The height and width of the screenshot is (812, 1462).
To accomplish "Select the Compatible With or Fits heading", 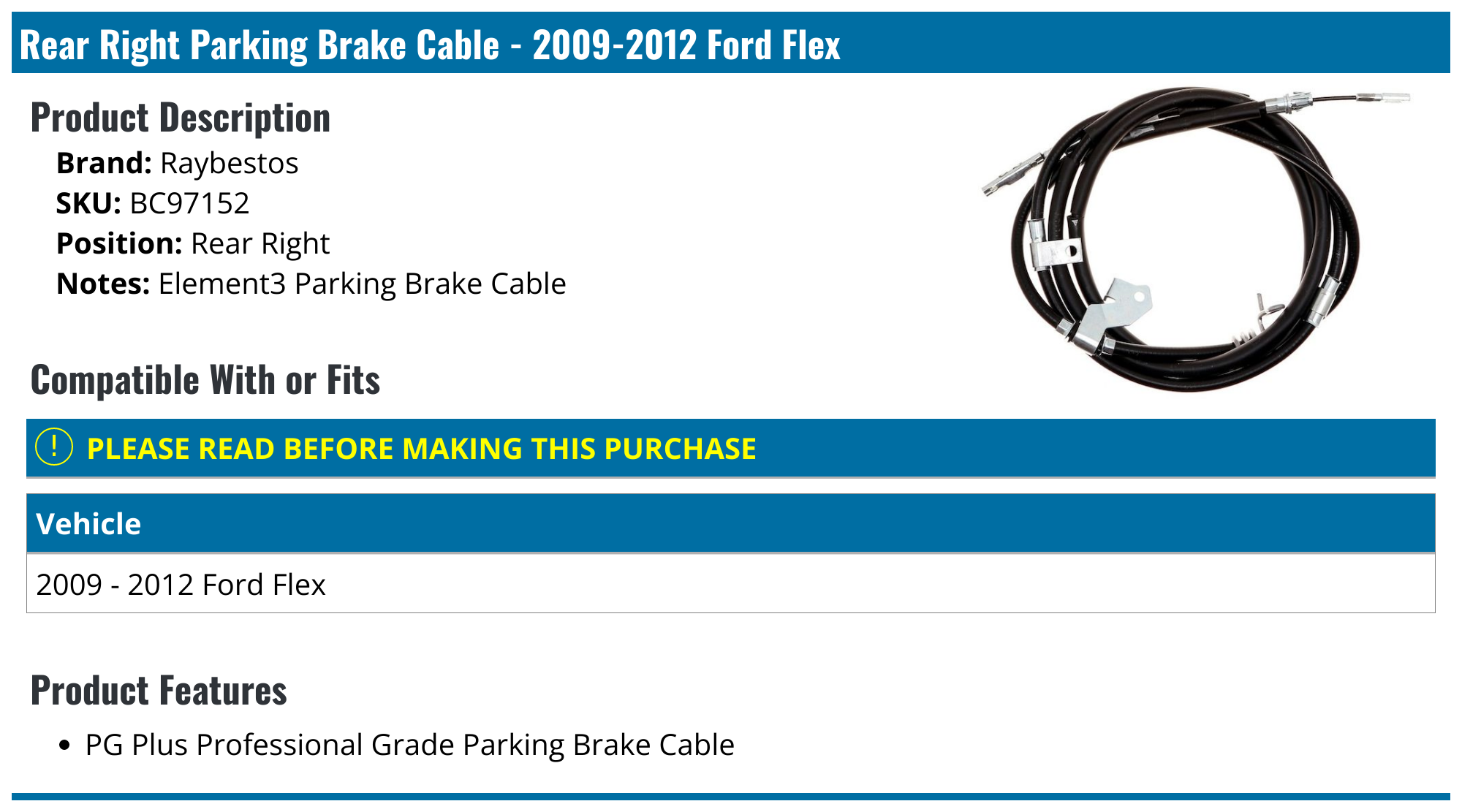I will click(205, 380).
